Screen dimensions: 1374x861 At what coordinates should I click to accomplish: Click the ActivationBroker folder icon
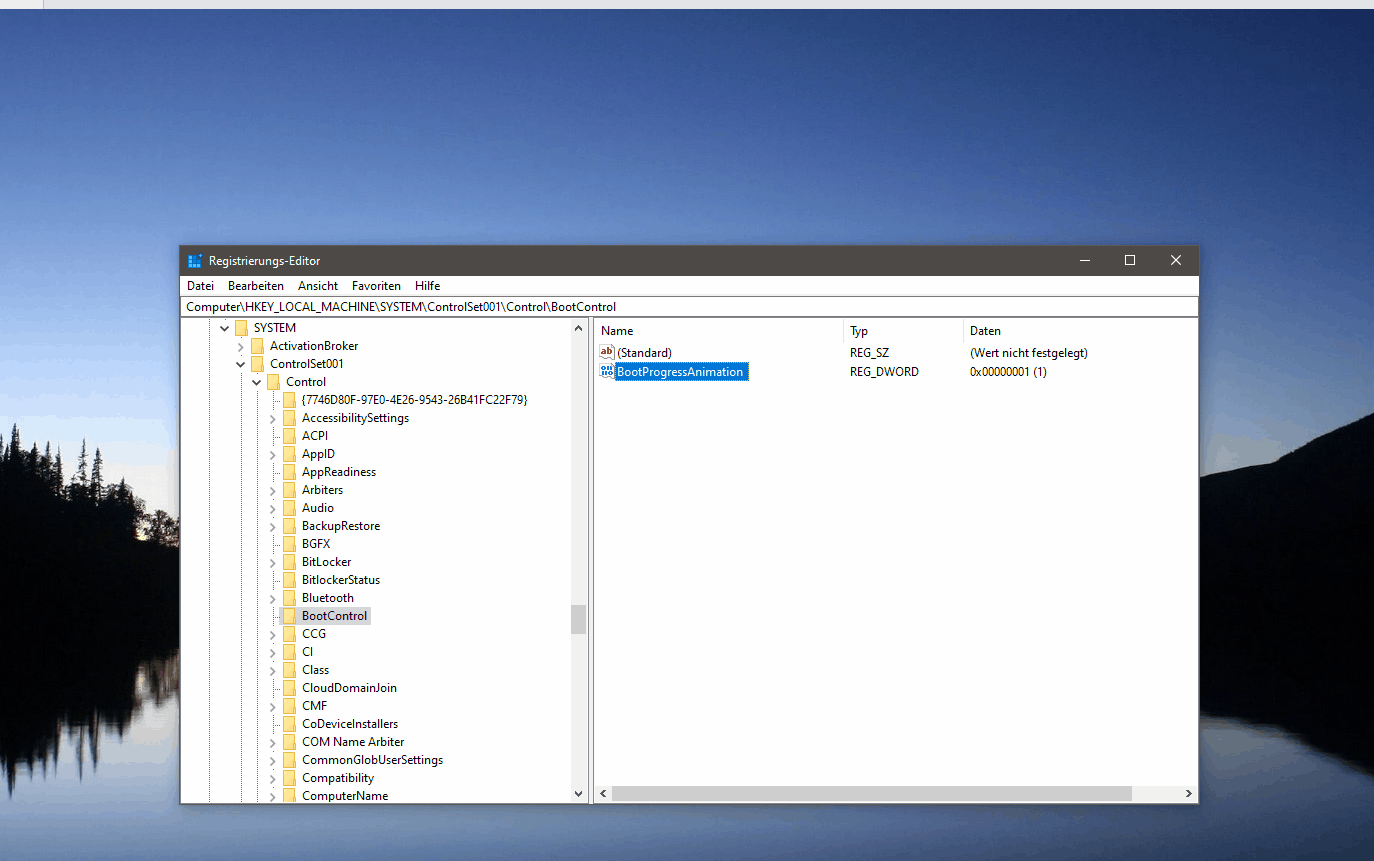click(x=257, y=346)
